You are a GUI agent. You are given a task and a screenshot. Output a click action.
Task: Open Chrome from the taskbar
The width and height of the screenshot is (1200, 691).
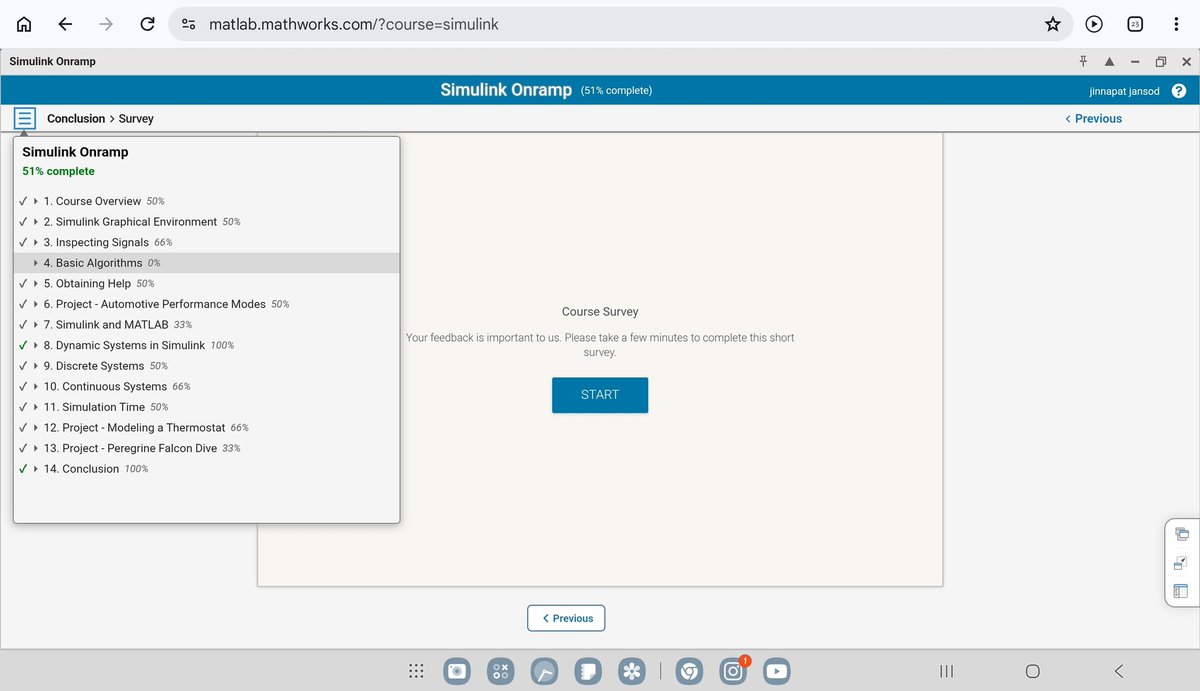pos(689,671)
